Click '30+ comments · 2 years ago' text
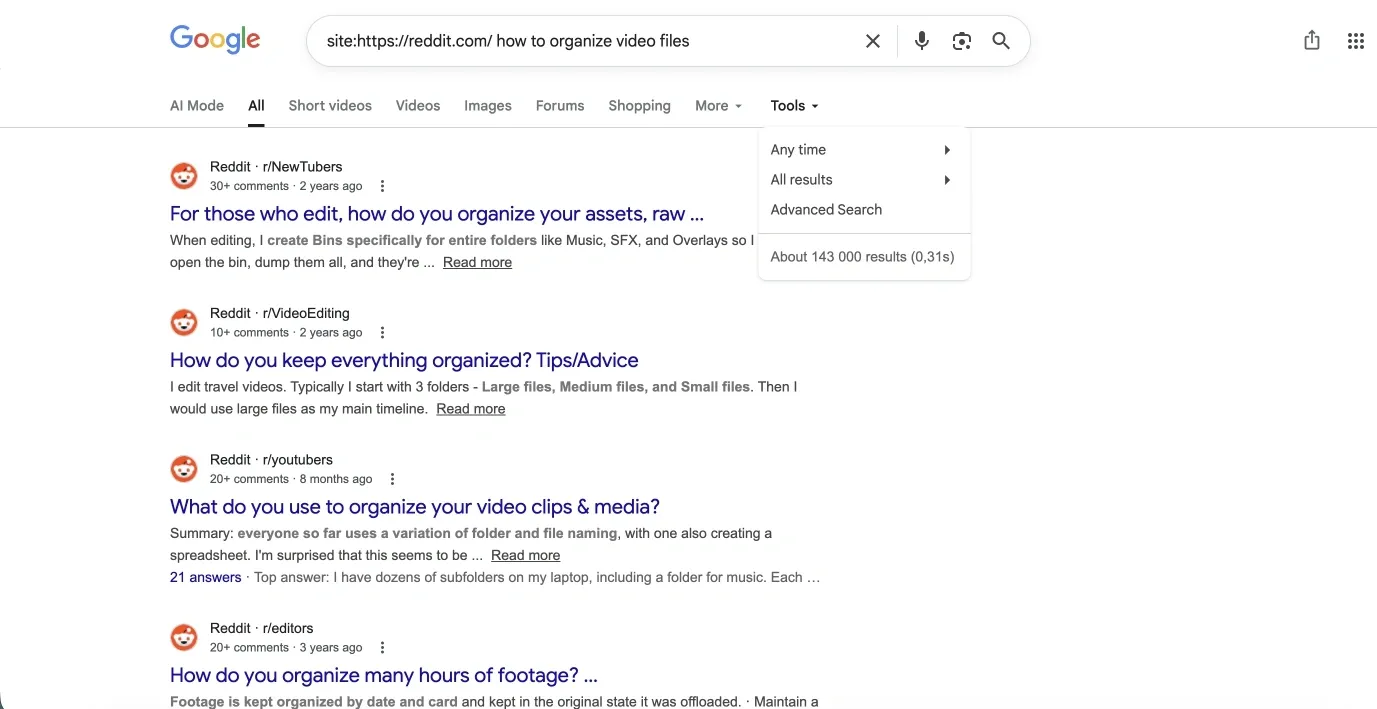The height and width of the screenshot is (709, 1377). (286, 186)
